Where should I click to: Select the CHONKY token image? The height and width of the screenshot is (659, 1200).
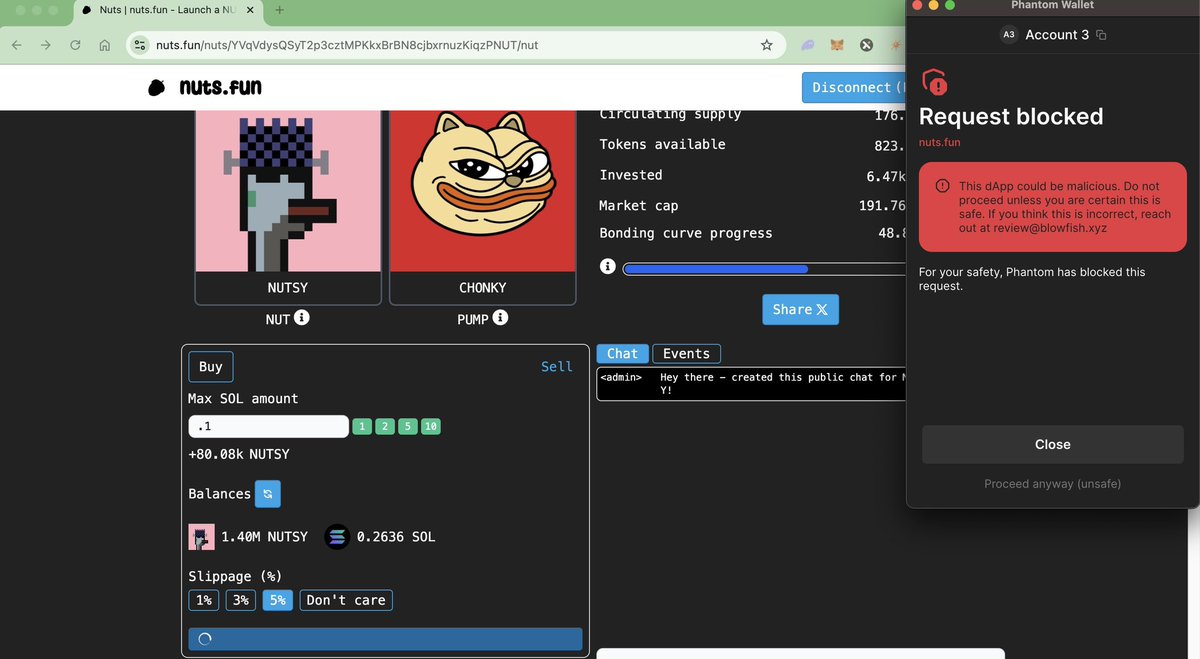(482, 190)
